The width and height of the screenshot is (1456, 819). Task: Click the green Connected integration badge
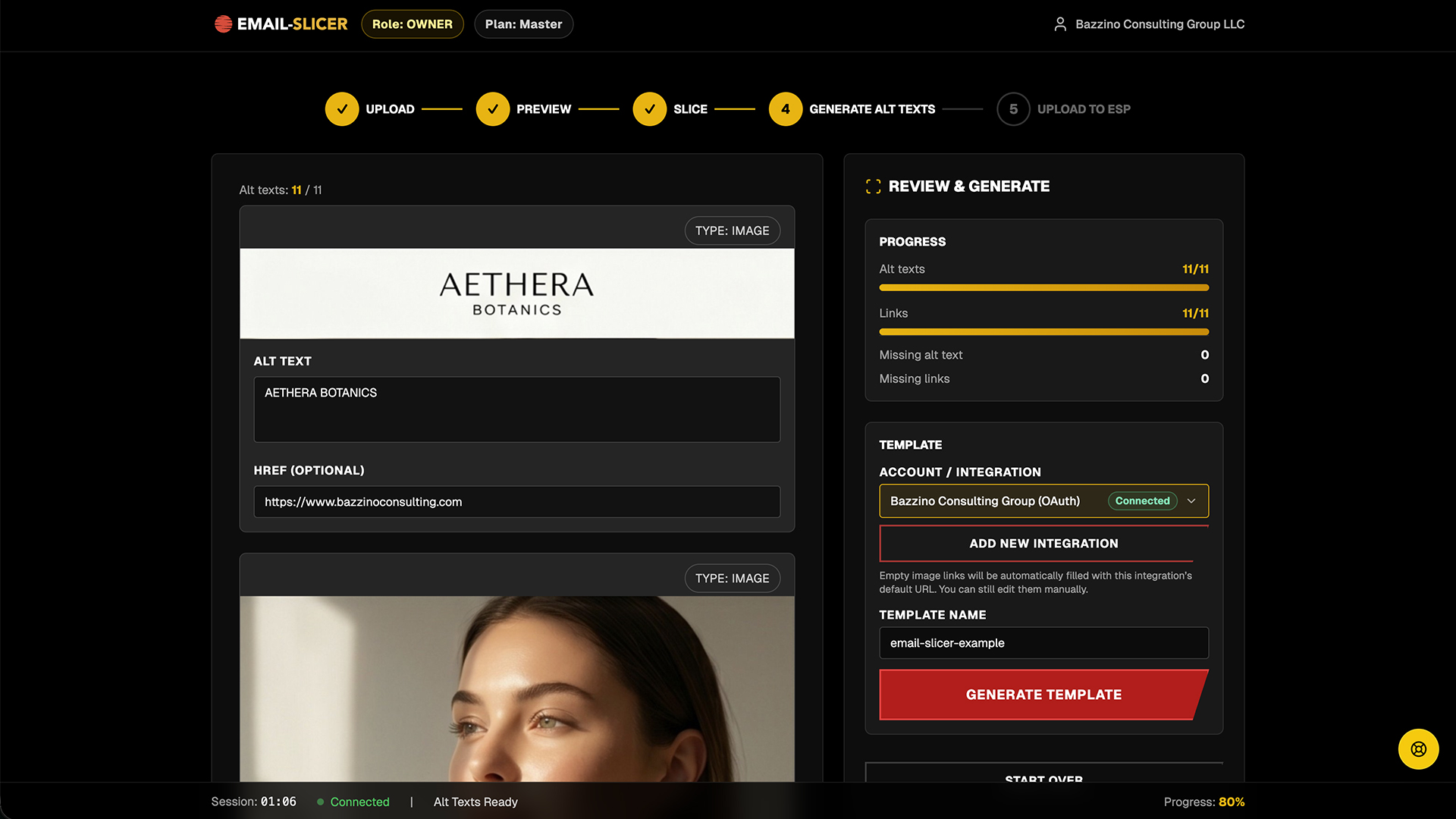coord(1142,501)
